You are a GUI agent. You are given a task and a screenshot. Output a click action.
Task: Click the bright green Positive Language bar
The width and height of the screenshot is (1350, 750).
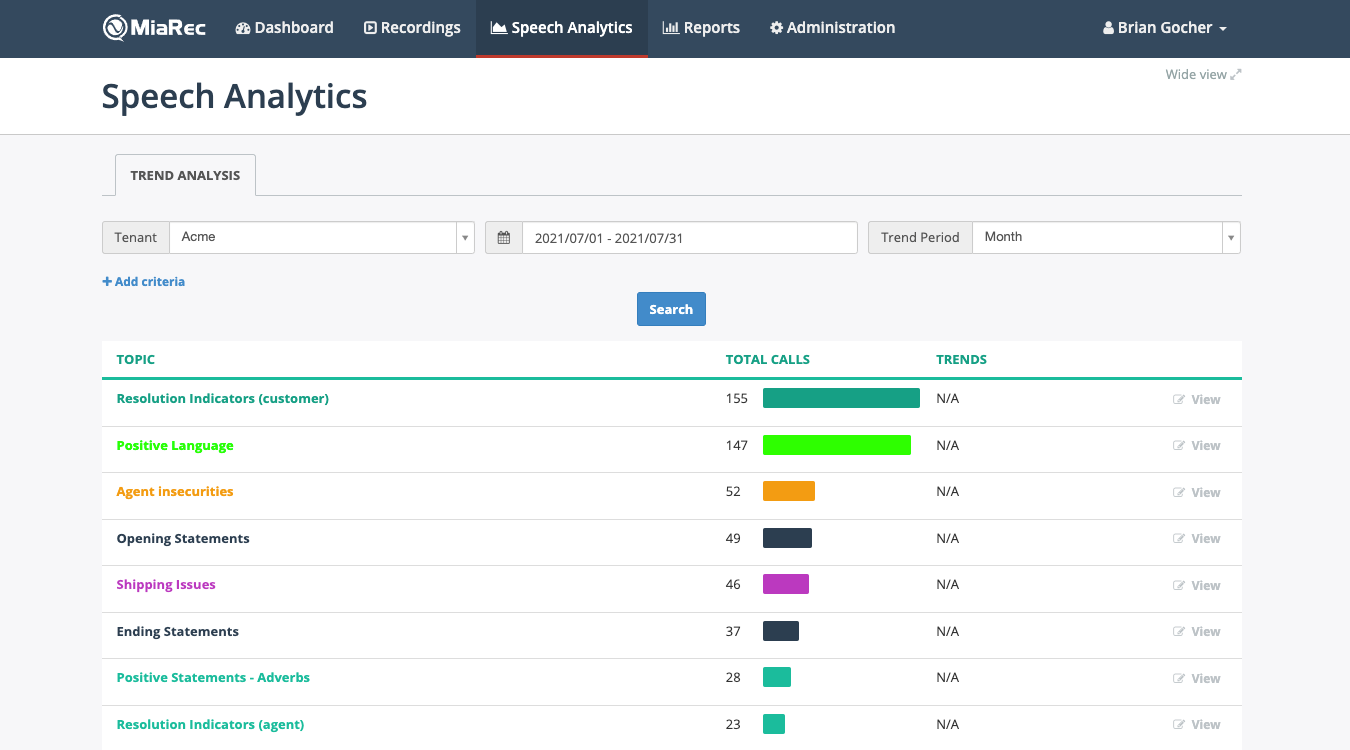[x=837, y=445]
